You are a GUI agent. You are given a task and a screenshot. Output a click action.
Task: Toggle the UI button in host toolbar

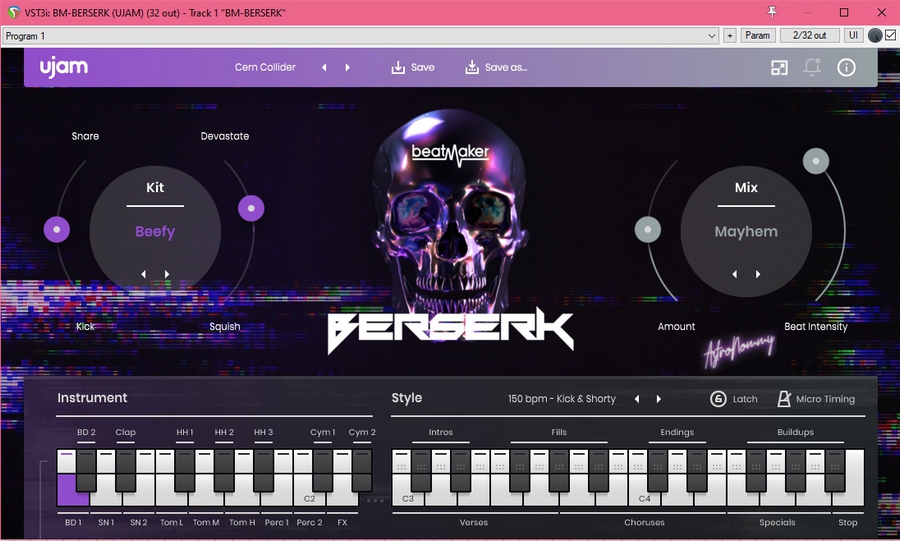[x=853, y=35]
